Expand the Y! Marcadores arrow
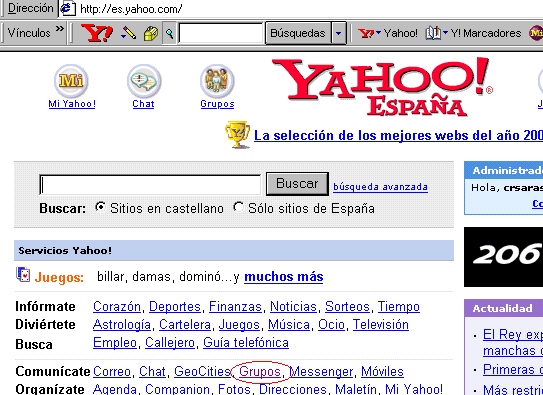The width and height of the screenshot is (543, 395). pos(445,33)
